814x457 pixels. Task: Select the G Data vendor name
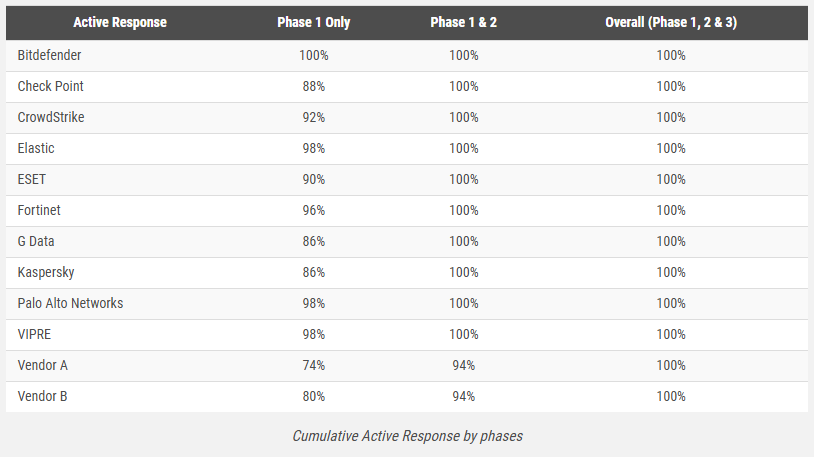click(x=38, y=241)
